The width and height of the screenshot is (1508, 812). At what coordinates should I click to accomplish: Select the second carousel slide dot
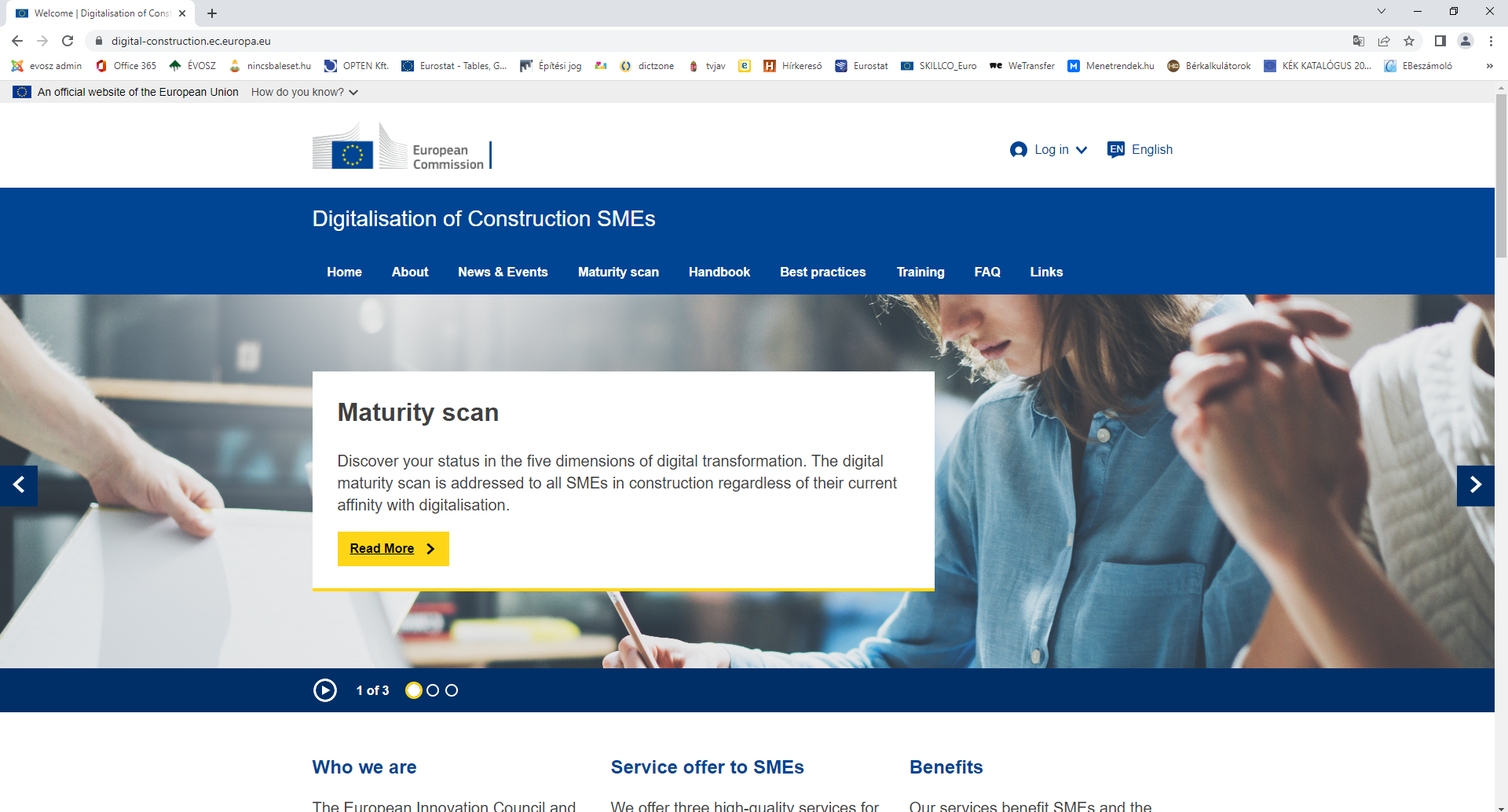coord(433,690)
